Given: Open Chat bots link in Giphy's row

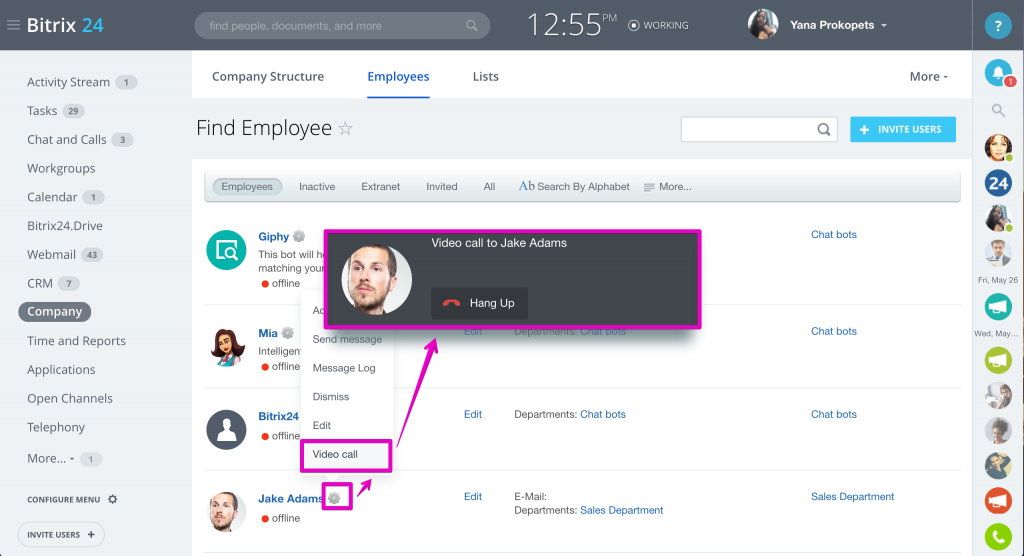Looking at the screenshot, I should point(833,235).
